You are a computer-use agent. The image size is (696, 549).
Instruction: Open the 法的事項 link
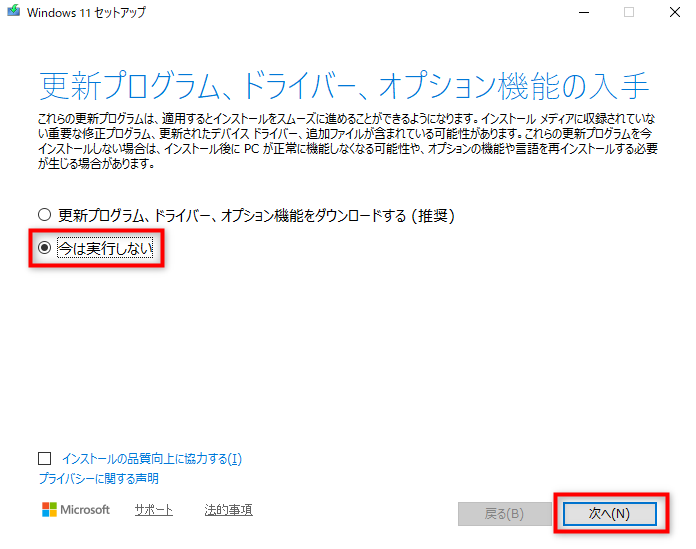(228, 510)
